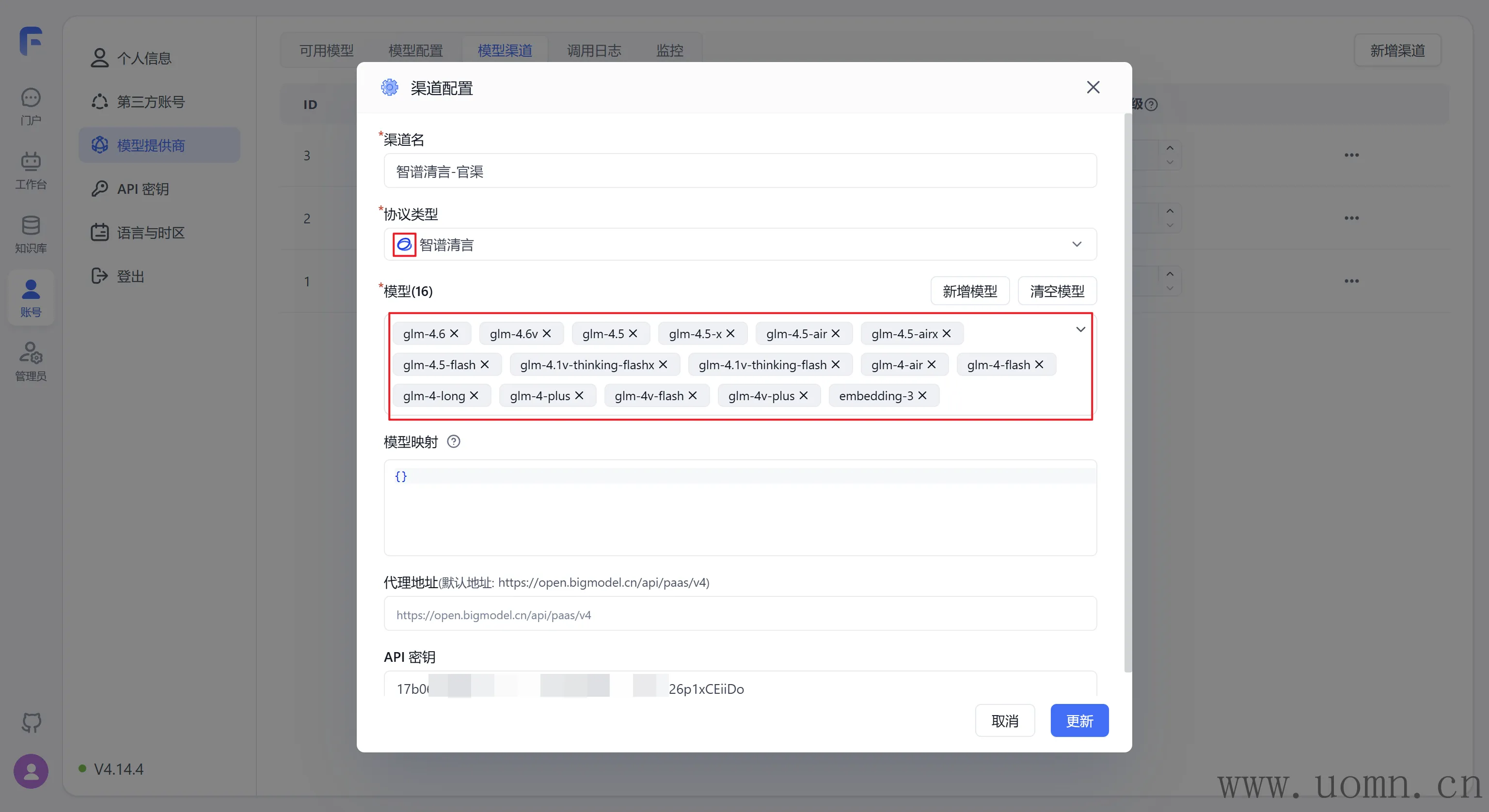1489x812 pixels.
Task: Click the 模型映射 help question icon
Action: point(454,441)
